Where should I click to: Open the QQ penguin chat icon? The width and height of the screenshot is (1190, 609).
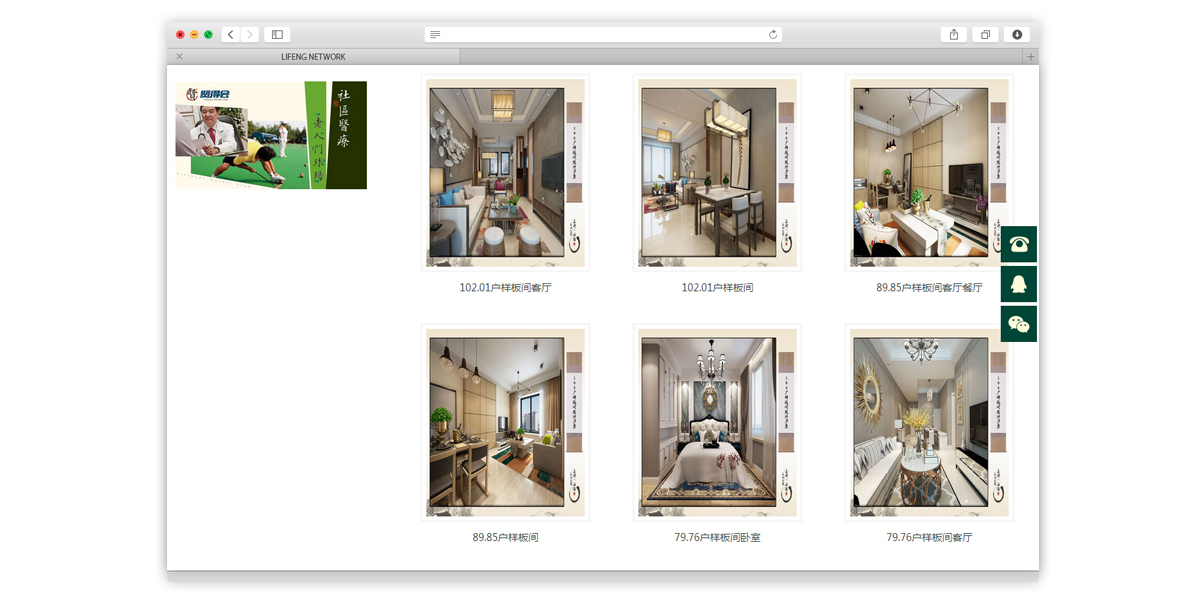(1018, 284)
